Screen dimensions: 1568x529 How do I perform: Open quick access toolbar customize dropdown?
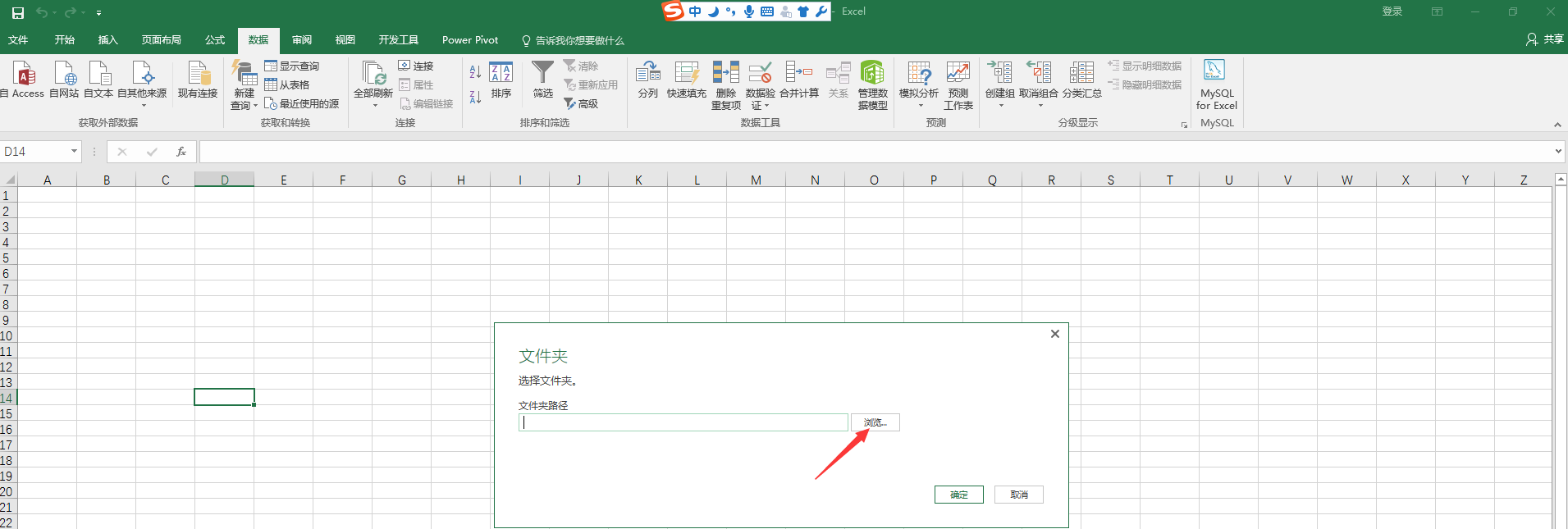tap(98, 13)
